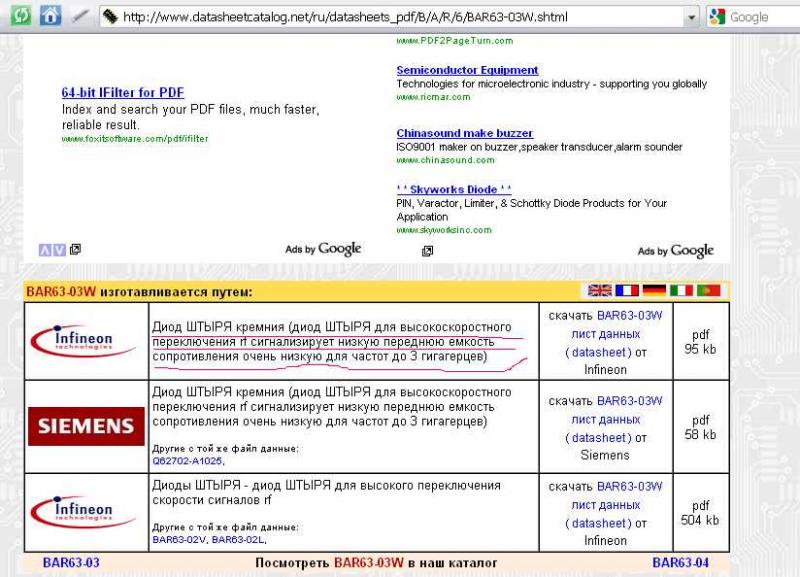Click the underlined description in the first Infineon row

332,342
